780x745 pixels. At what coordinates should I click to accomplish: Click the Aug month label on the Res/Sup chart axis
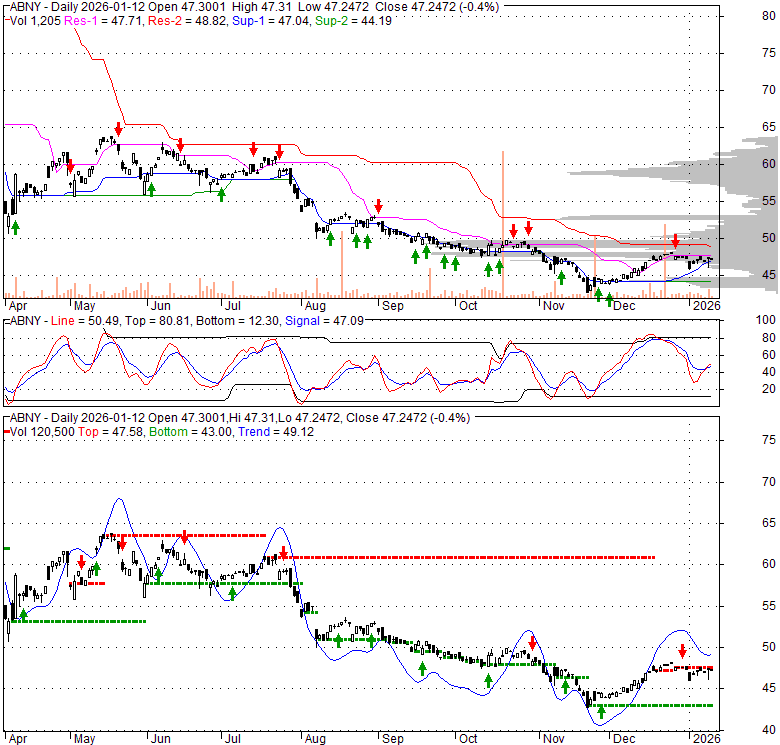pyautogui.click(x=315, y=305)
